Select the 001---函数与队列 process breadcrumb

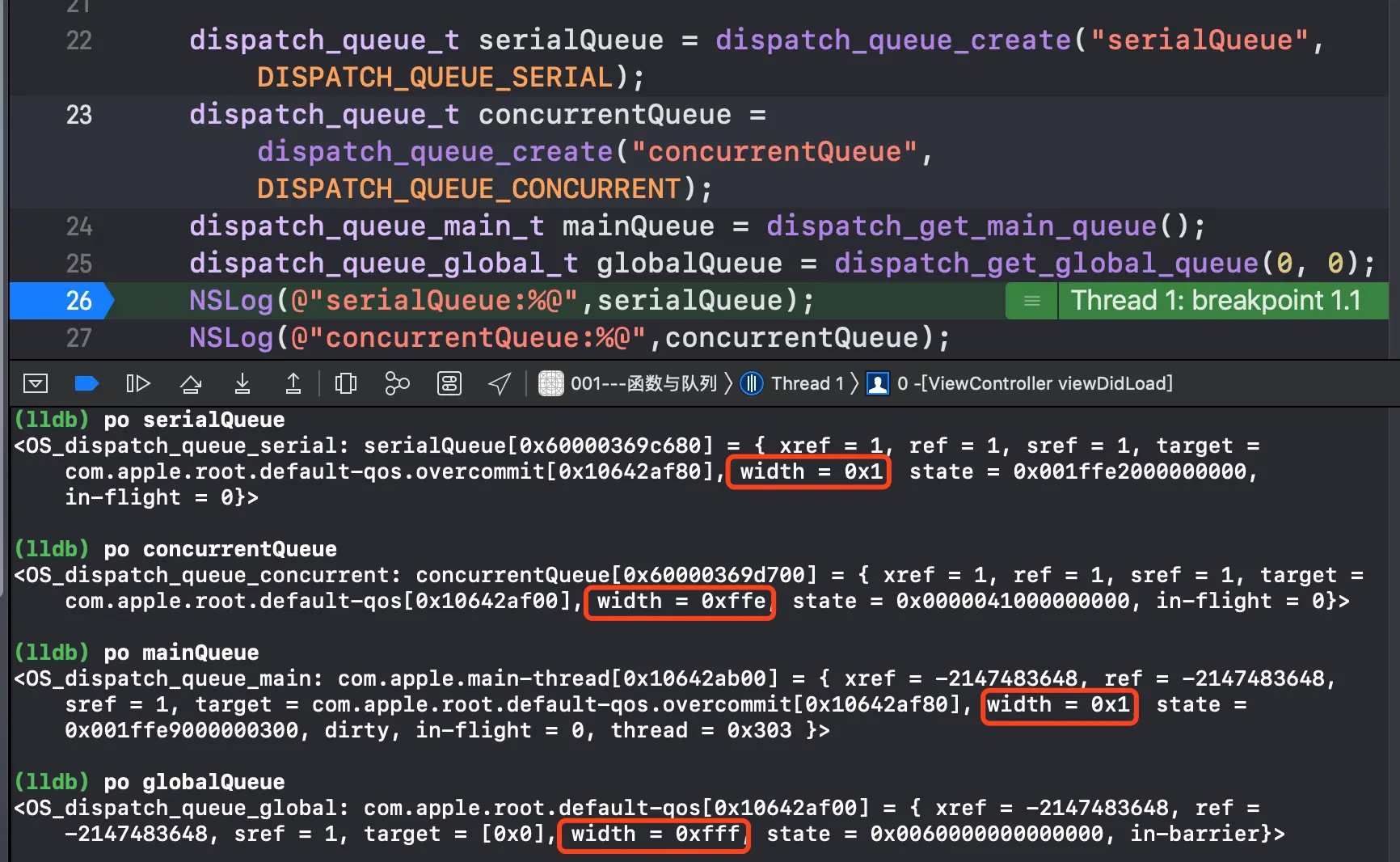pyautogui.click(x=628, y=383)
